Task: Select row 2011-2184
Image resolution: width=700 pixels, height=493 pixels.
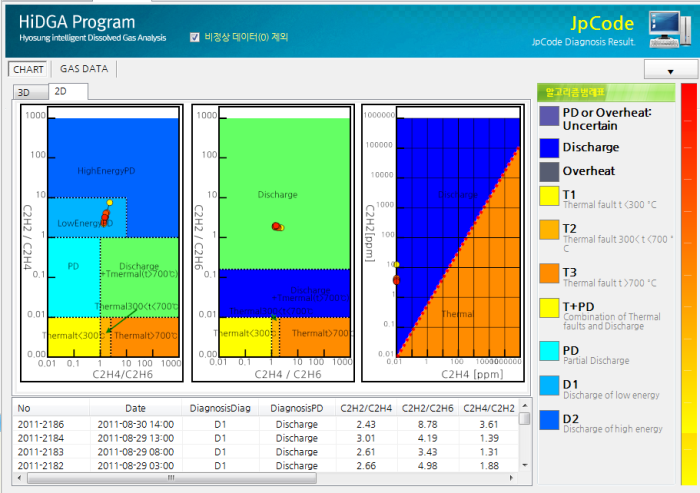Action: [x=266, y=438]
